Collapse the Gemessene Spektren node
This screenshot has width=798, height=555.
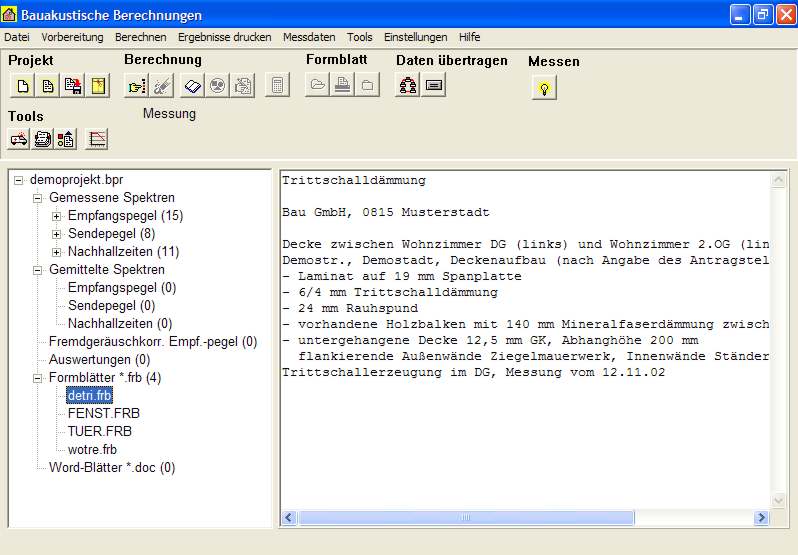click(38, 198)
